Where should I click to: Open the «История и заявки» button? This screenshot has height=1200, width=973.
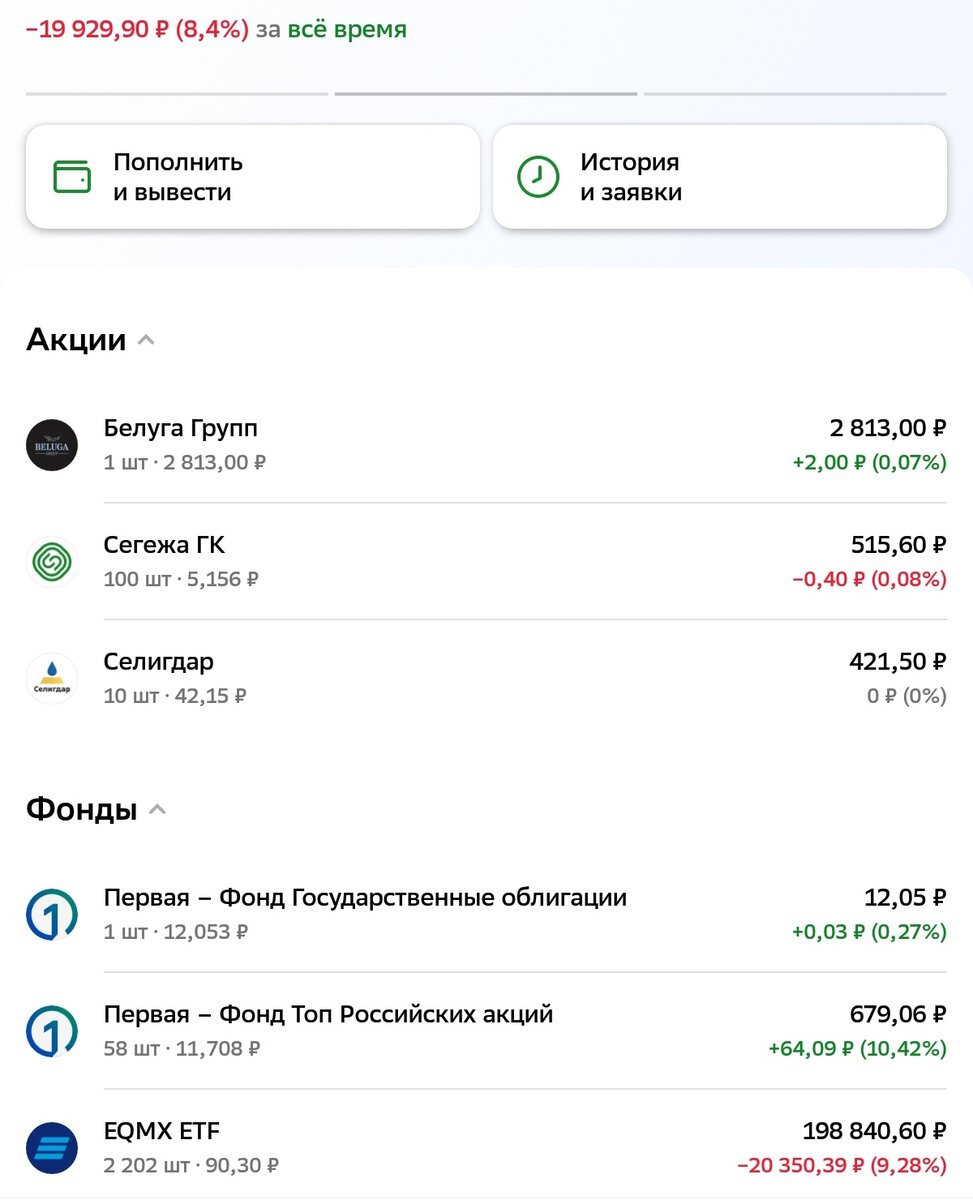(x=720, y=177)
